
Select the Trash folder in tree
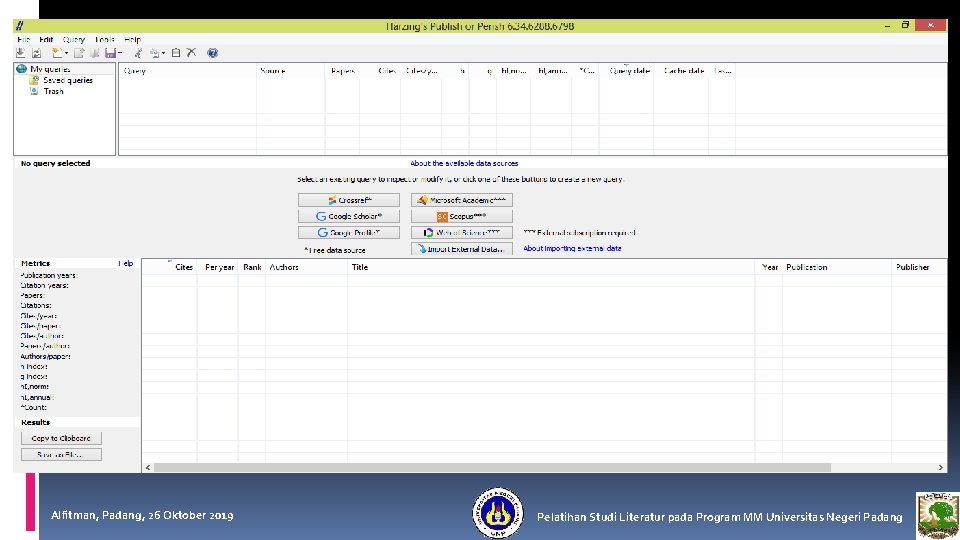[x=53, y=91]
